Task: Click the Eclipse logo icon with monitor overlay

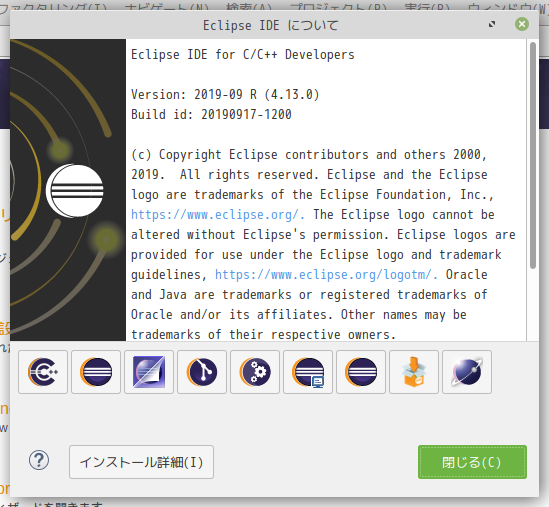Action: [308, 372]
